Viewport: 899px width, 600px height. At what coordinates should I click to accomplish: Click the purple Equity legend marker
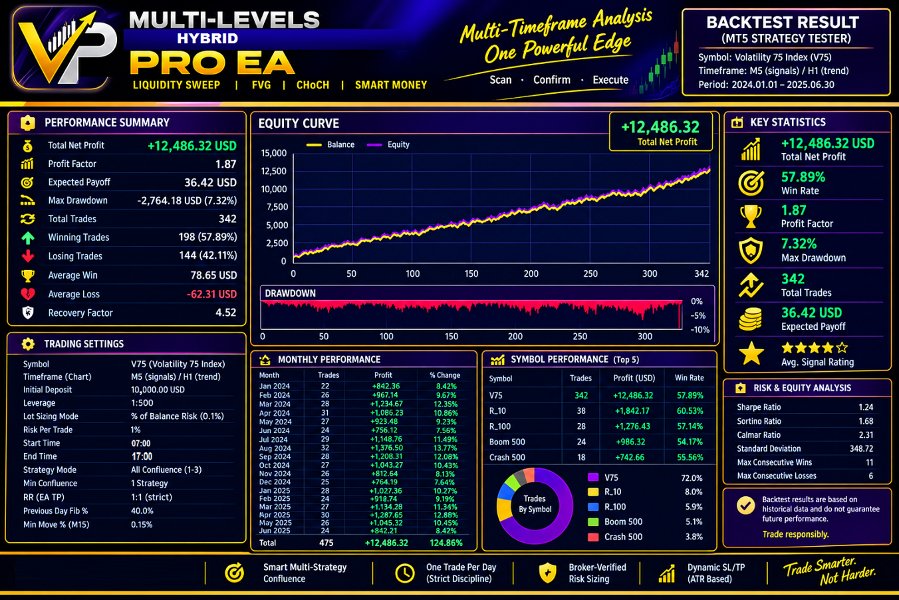coord(374,145)
